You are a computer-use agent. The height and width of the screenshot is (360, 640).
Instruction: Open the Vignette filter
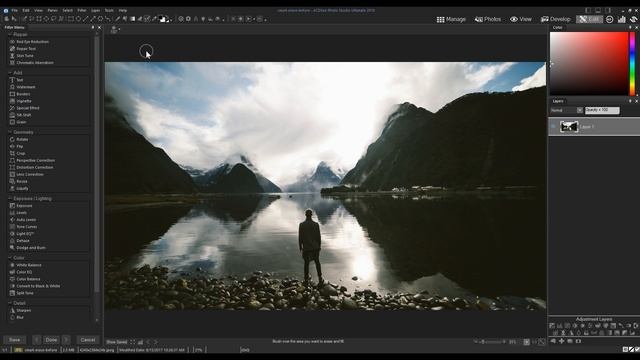[x=20, y=101]
